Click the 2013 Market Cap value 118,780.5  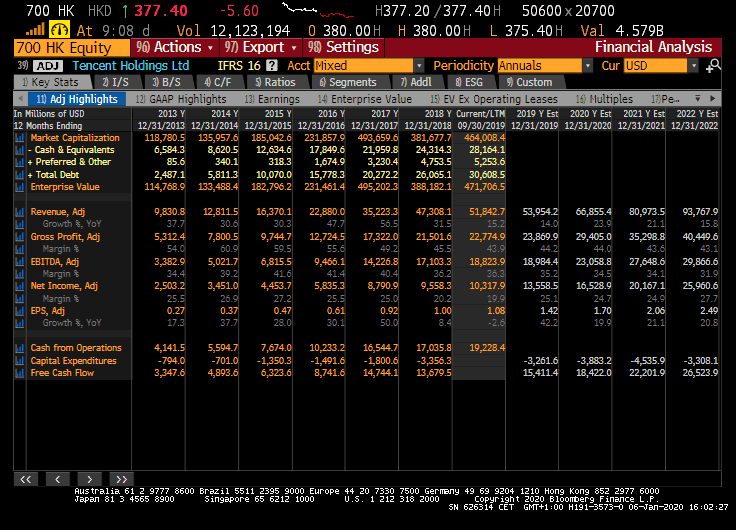tap(164, 138)
